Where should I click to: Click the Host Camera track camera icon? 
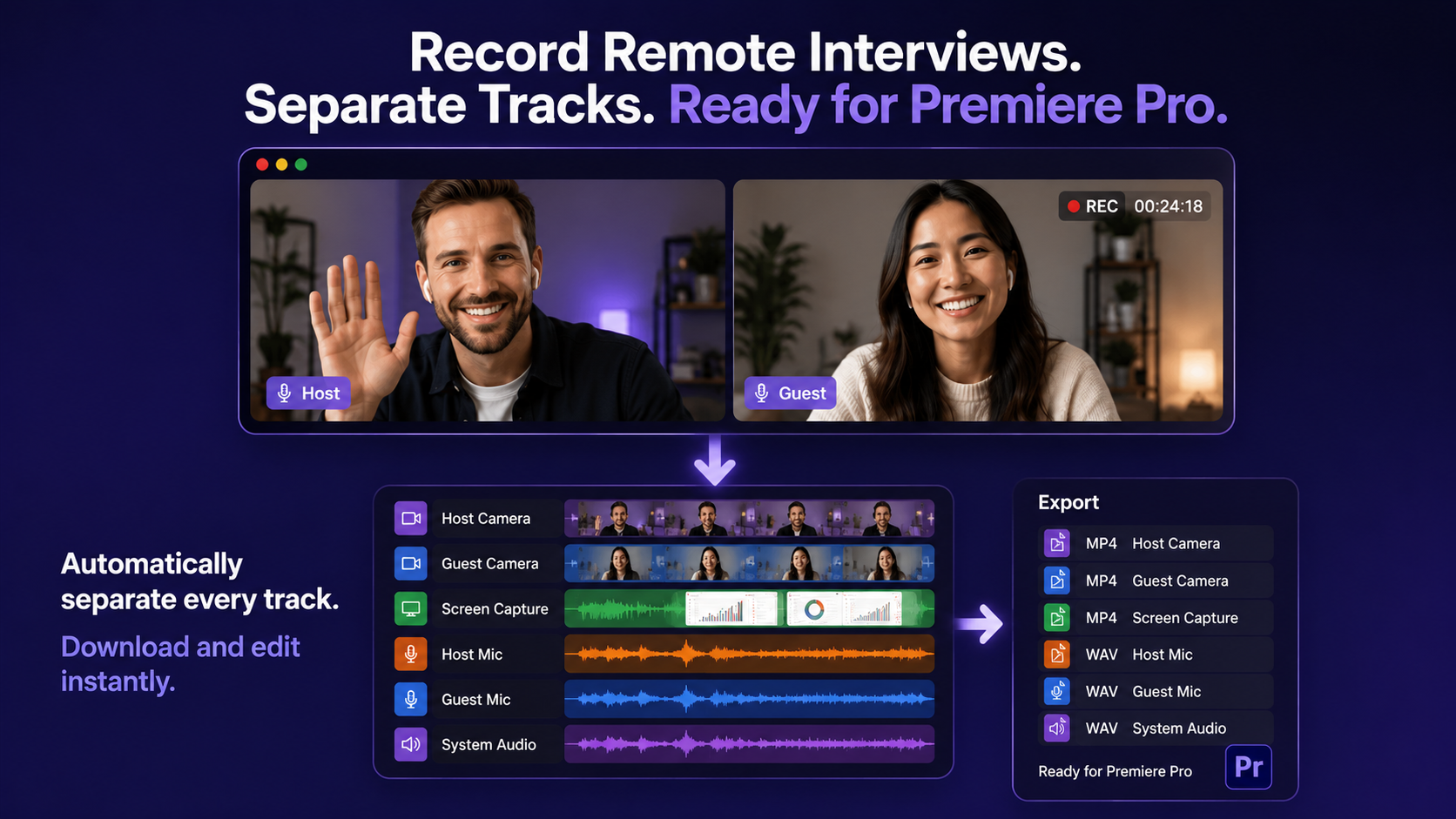coord(411,518)
